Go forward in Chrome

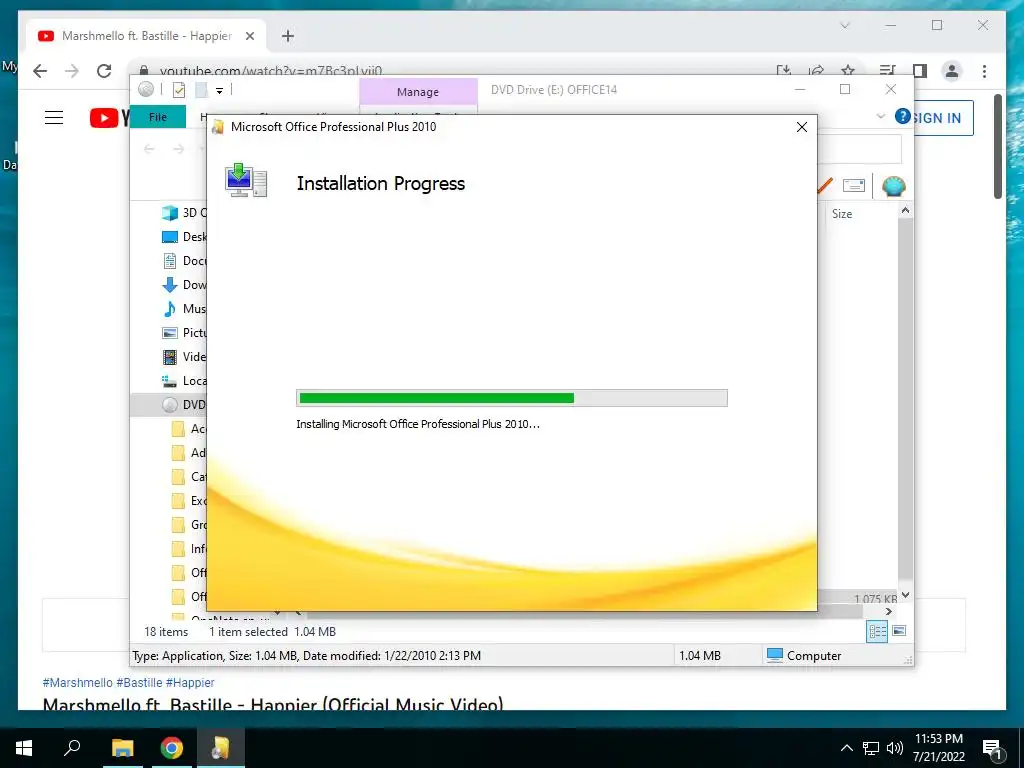pyautogui.click(x=72, y=71)
